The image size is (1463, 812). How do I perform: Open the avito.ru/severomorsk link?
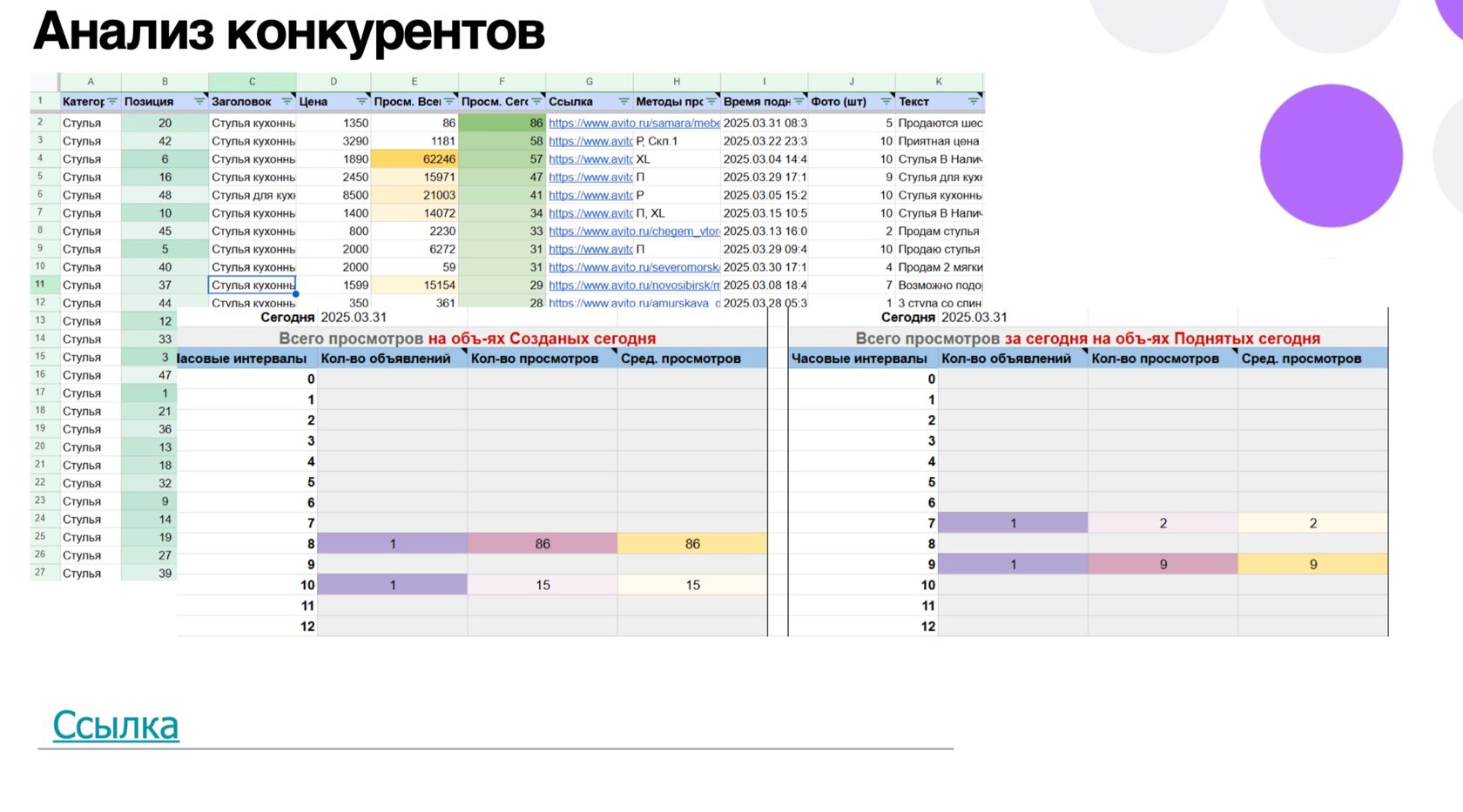coord(634,267)
